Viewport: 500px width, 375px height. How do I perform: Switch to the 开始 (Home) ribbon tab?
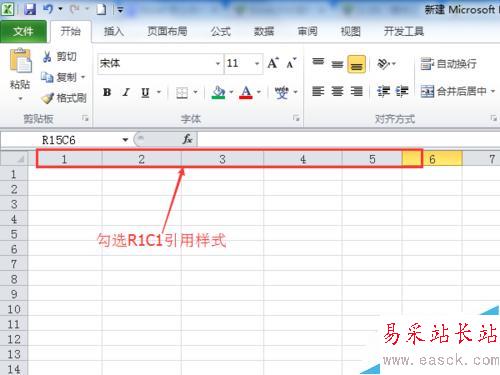click(70, 32)
